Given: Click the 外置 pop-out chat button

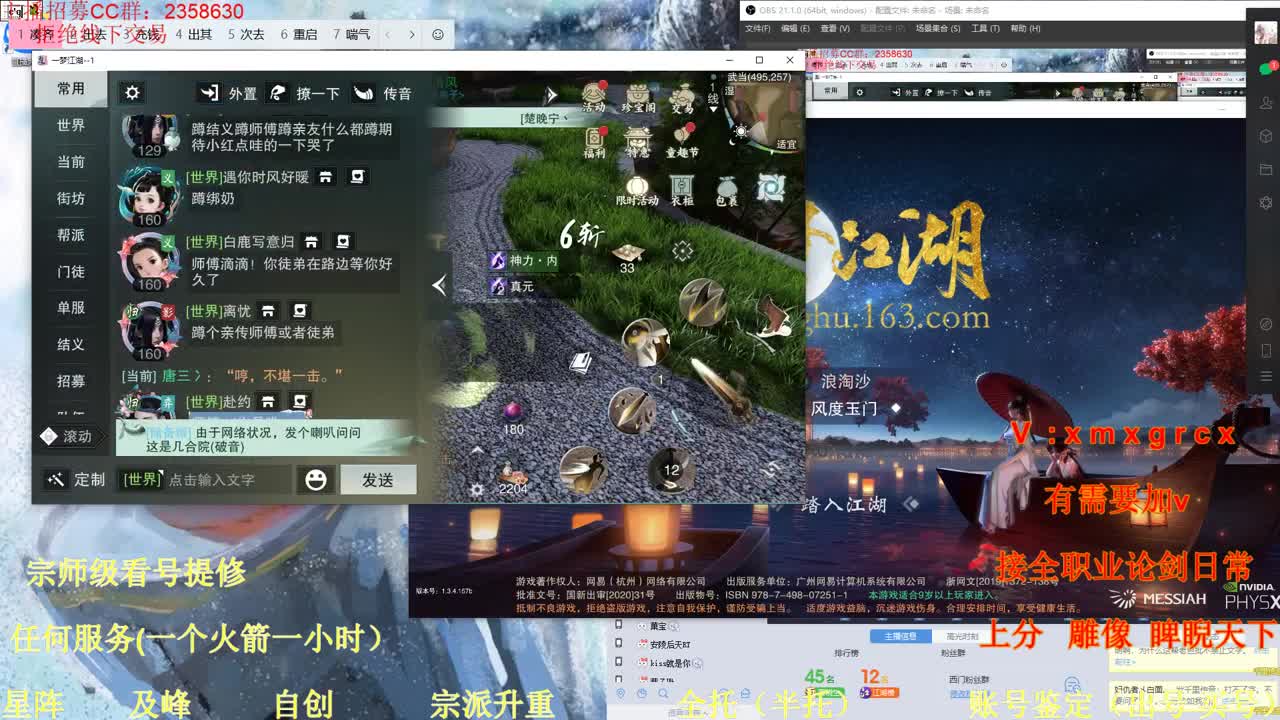Looking at the screenshot, I should 227,93.
